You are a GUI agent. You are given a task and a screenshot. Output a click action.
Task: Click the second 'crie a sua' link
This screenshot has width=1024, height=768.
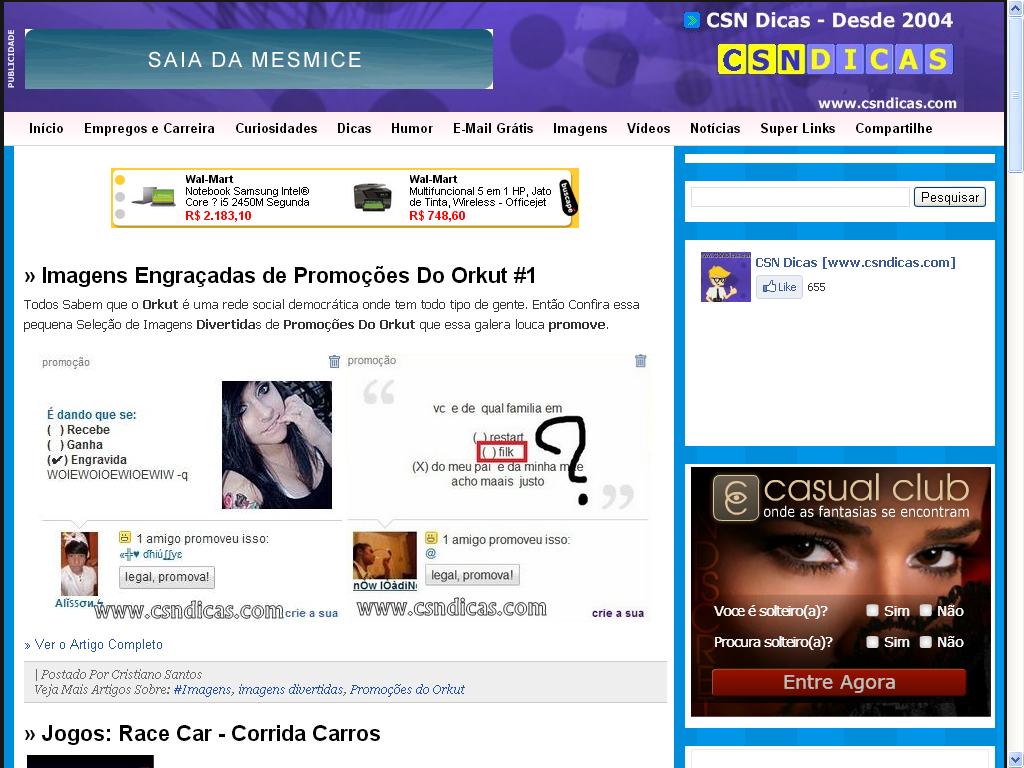pos(618,613)
